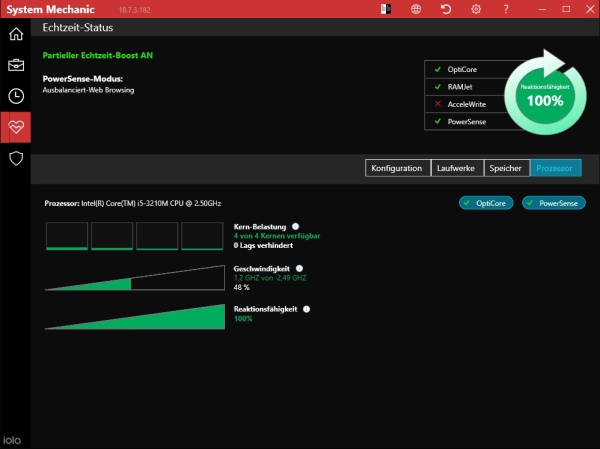Viewport: 600px width, 449px height.
Task: Click 'Ausbalanciert-Web Browsing' mode text
Action: click(88, 90)
